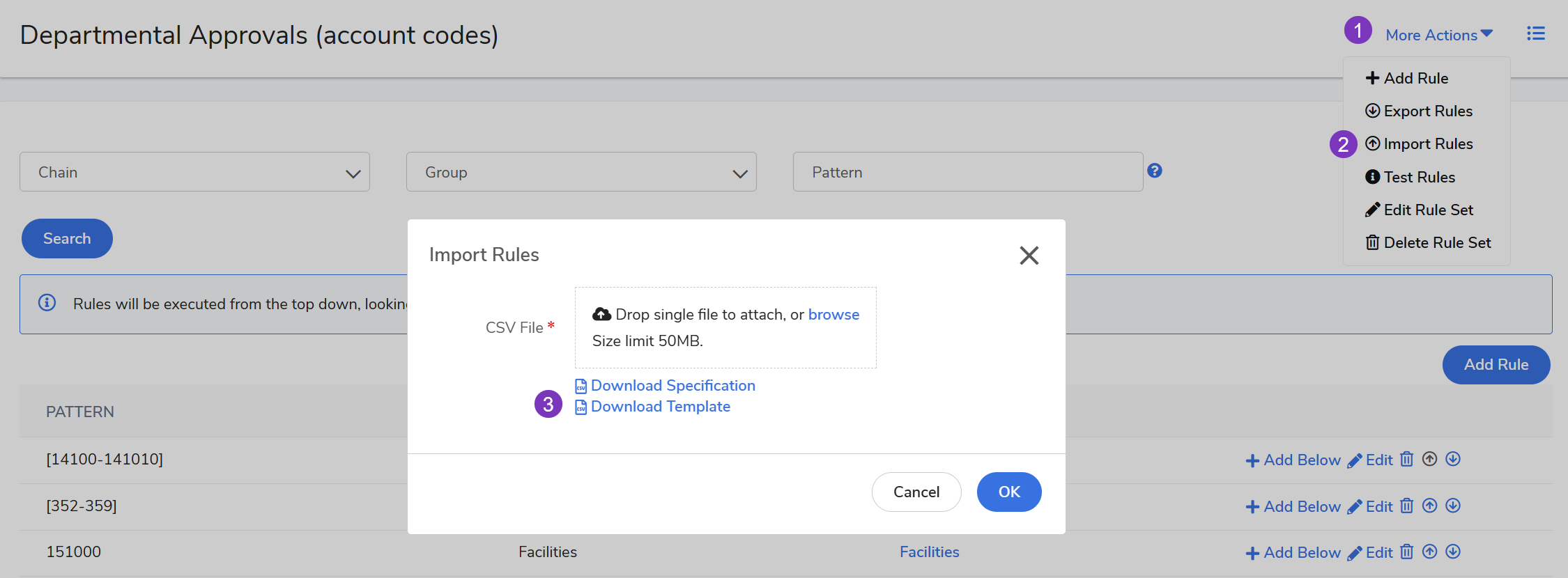Image resolution: width=1568 pixels, height=578 pixels.
Task: Click the help icon beside Pattern field
Action: pos(1154,171)
